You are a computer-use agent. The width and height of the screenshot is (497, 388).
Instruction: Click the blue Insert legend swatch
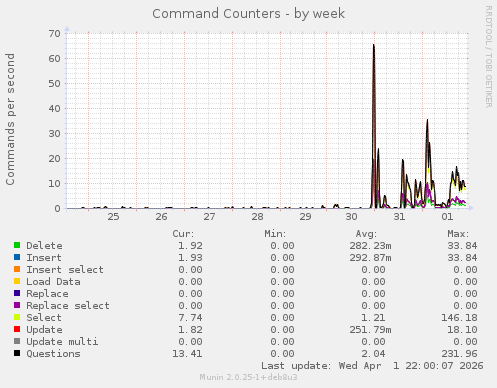point(17,257)
